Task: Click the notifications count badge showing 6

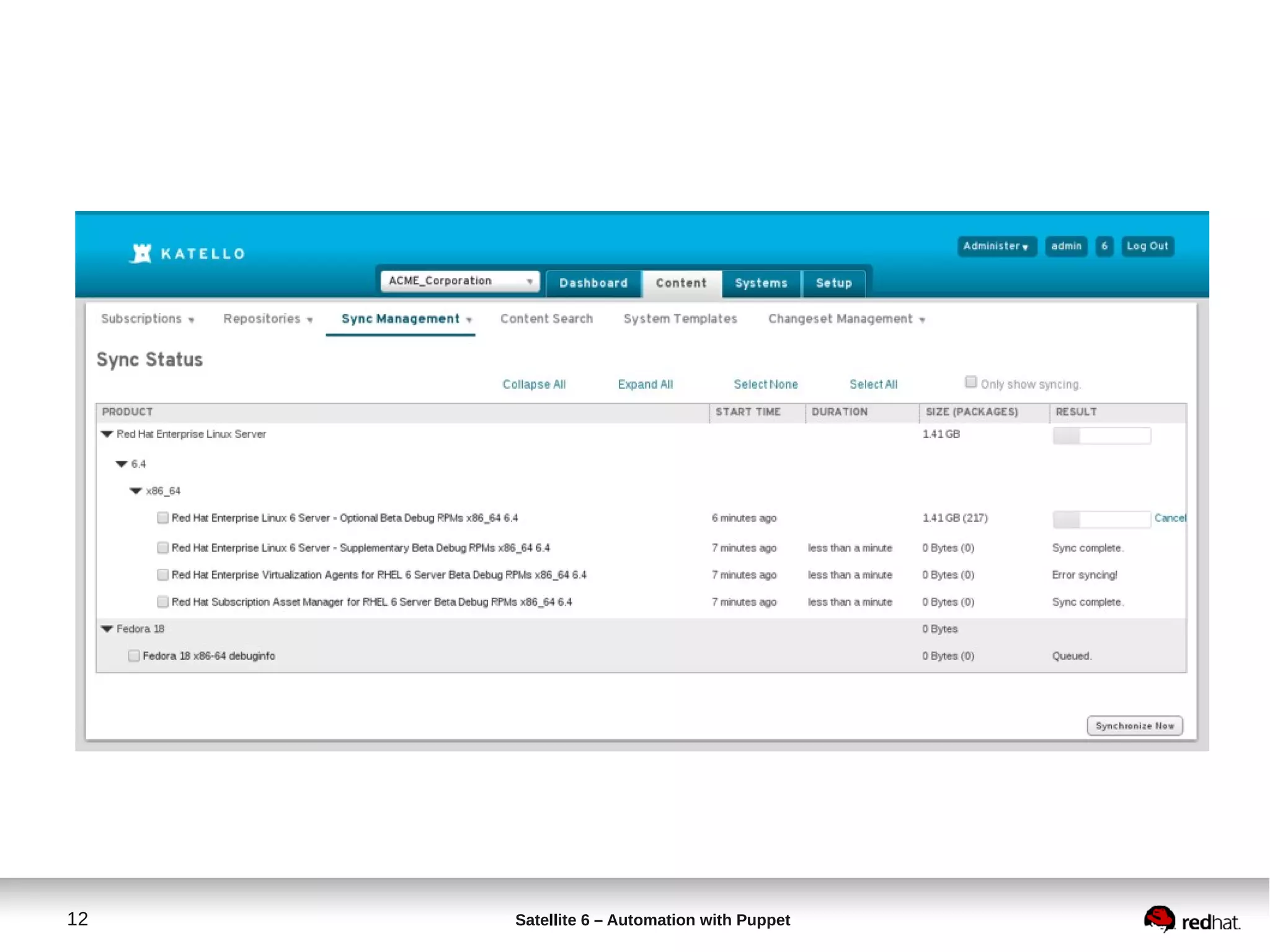Action: [1104, 246]
